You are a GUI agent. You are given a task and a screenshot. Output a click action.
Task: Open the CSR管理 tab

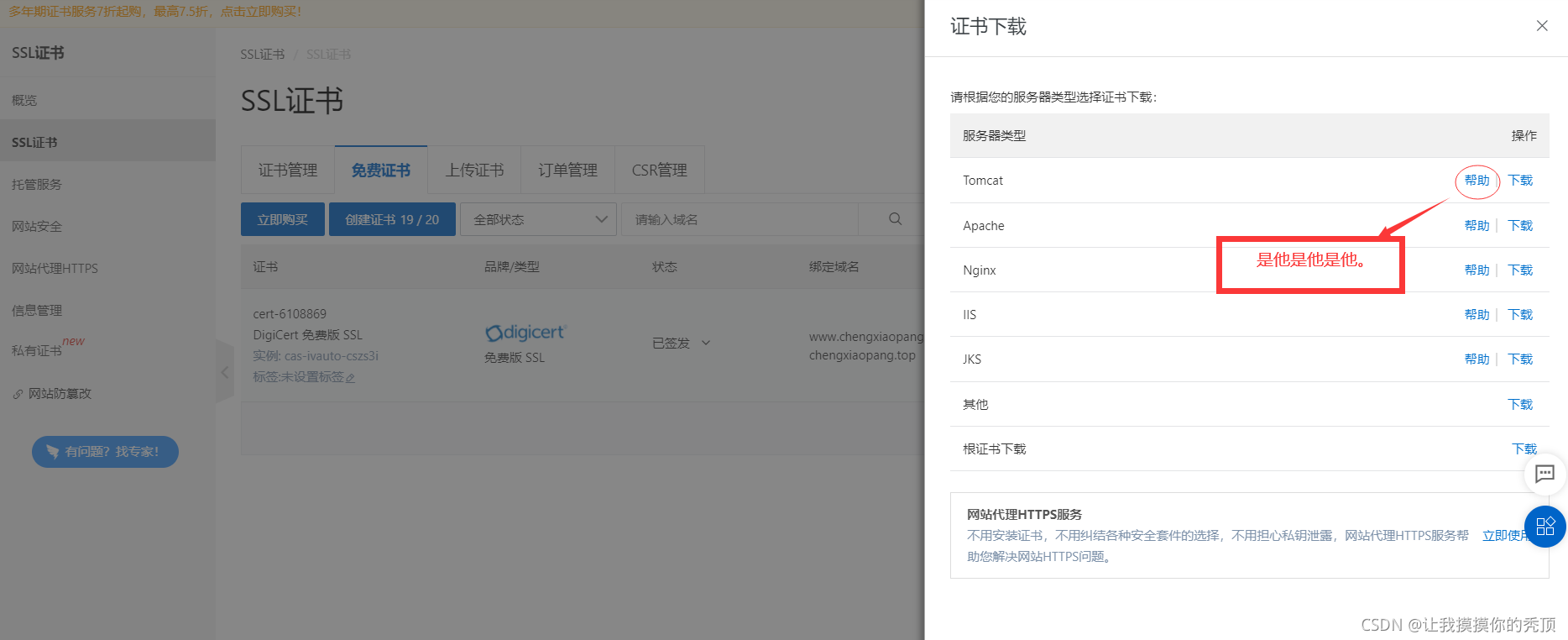coord(660,170)
